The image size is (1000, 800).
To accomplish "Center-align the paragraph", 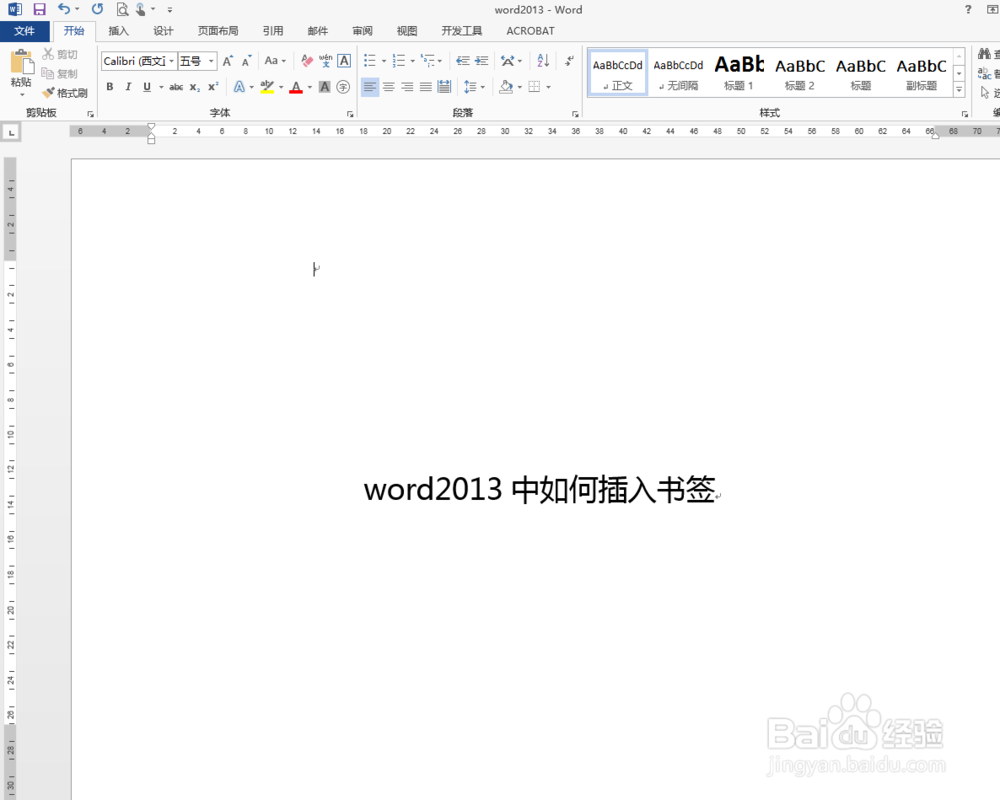I will coord(388,87).
